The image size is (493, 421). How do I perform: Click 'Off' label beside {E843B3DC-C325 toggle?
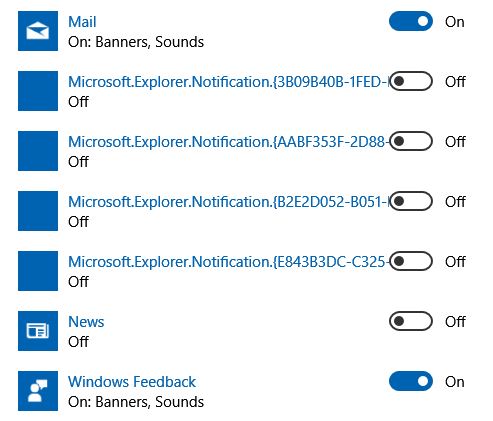pos(455,262)
